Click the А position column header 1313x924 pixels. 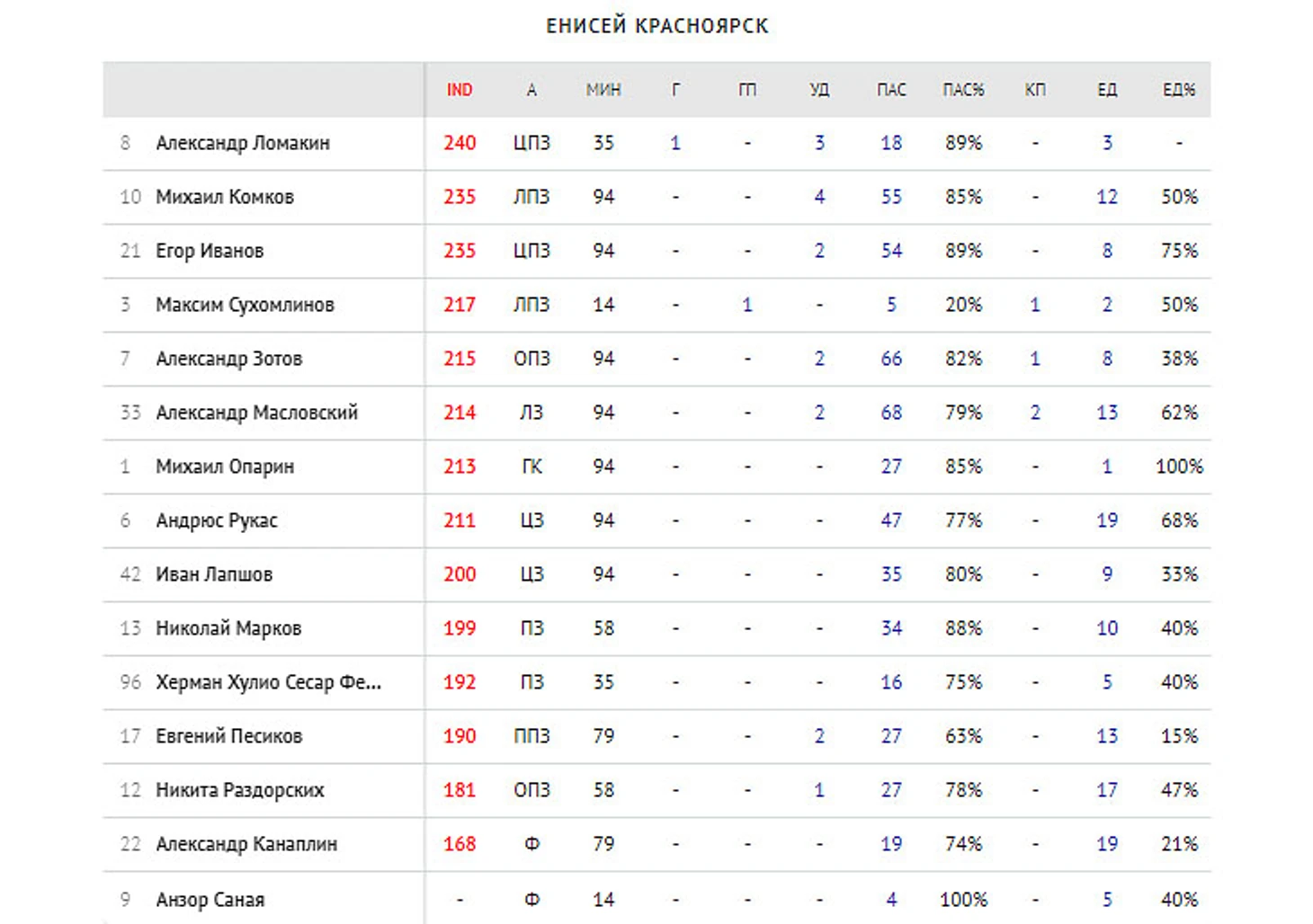pyautogui.click(x=531, y=90)
